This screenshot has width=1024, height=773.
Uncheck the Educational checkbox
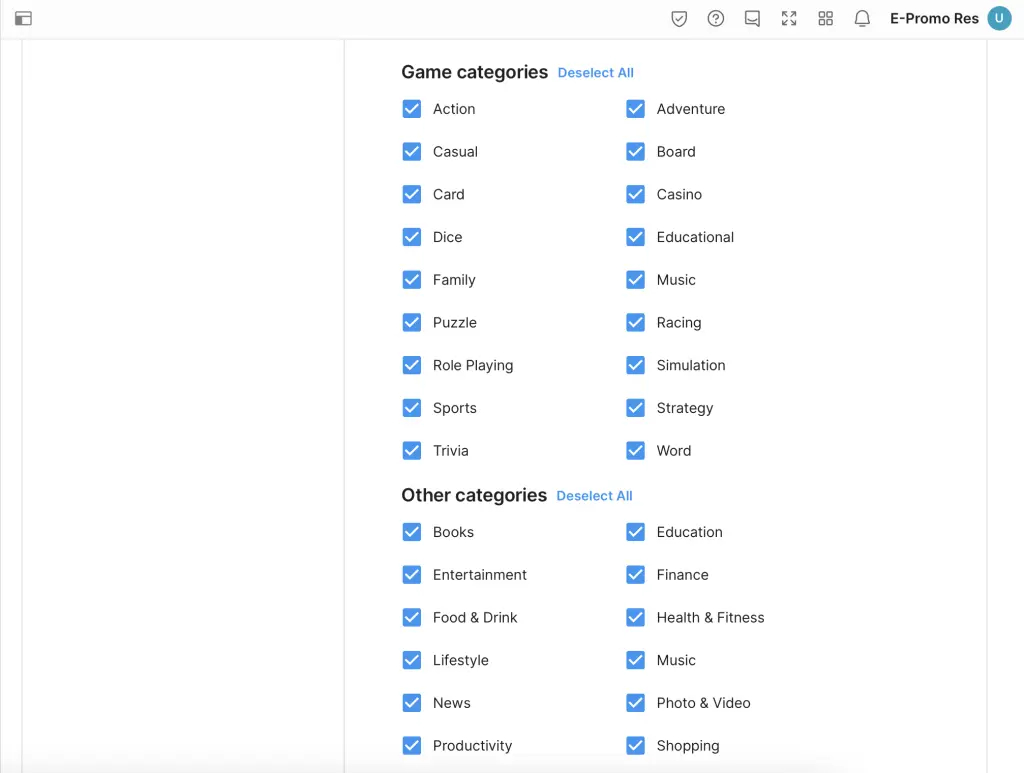635,237
